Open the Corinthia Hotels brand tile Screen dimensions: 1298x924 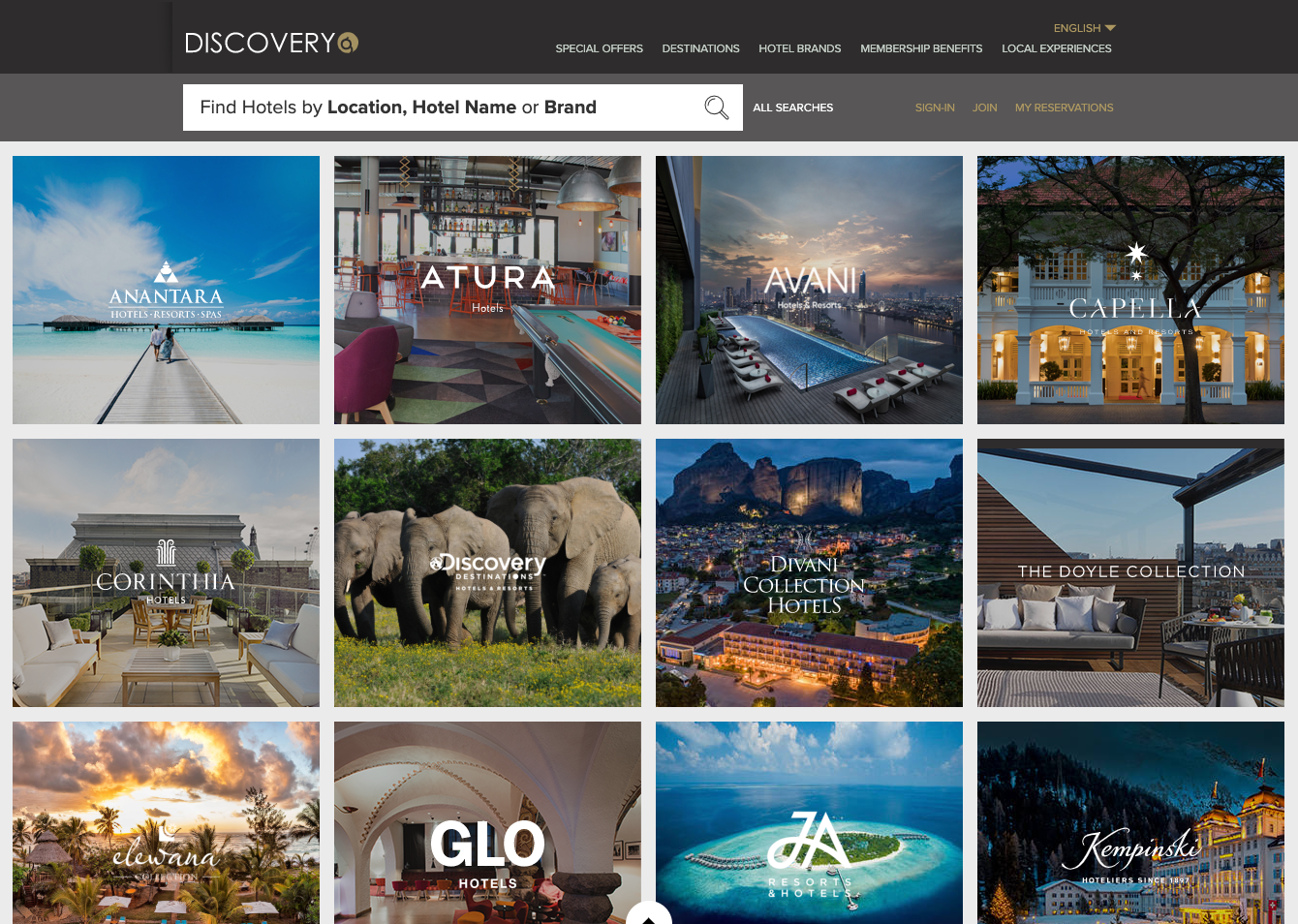click(x=166, y=572)
